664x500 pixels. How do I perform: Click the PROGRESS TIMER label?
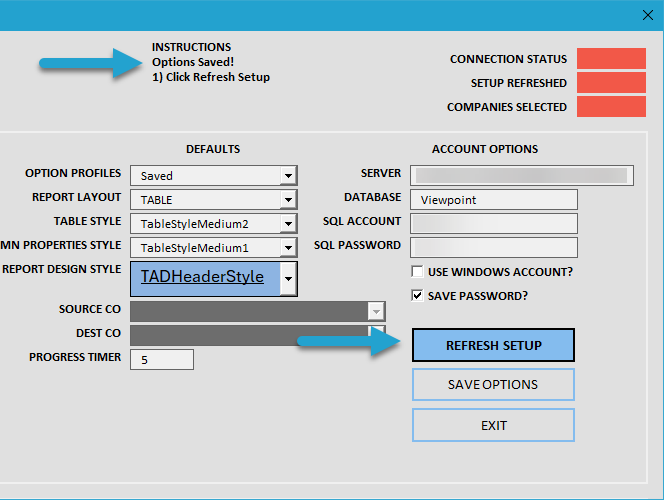click(75, 357)
